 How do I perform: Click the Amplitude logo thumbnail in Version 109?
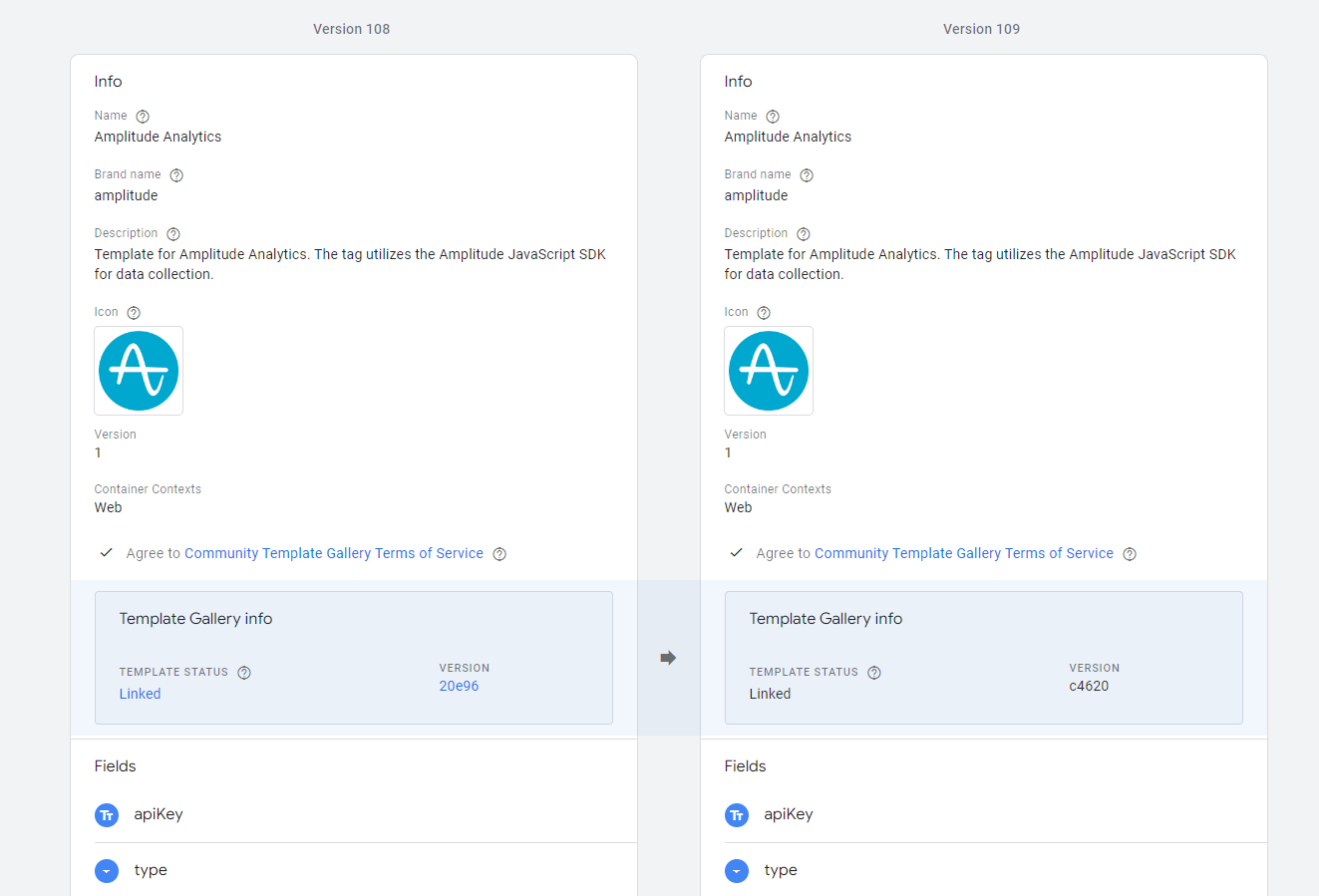[x=769, y=371]
